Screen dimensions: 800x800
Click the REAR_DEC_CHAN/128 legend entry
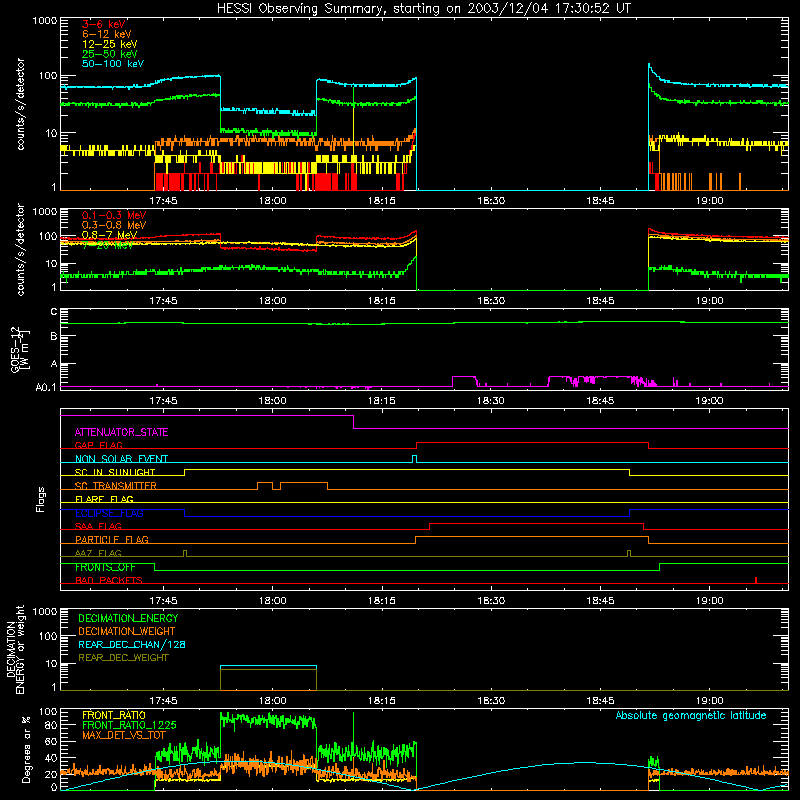pyautogui.click(x=132, y=645)
